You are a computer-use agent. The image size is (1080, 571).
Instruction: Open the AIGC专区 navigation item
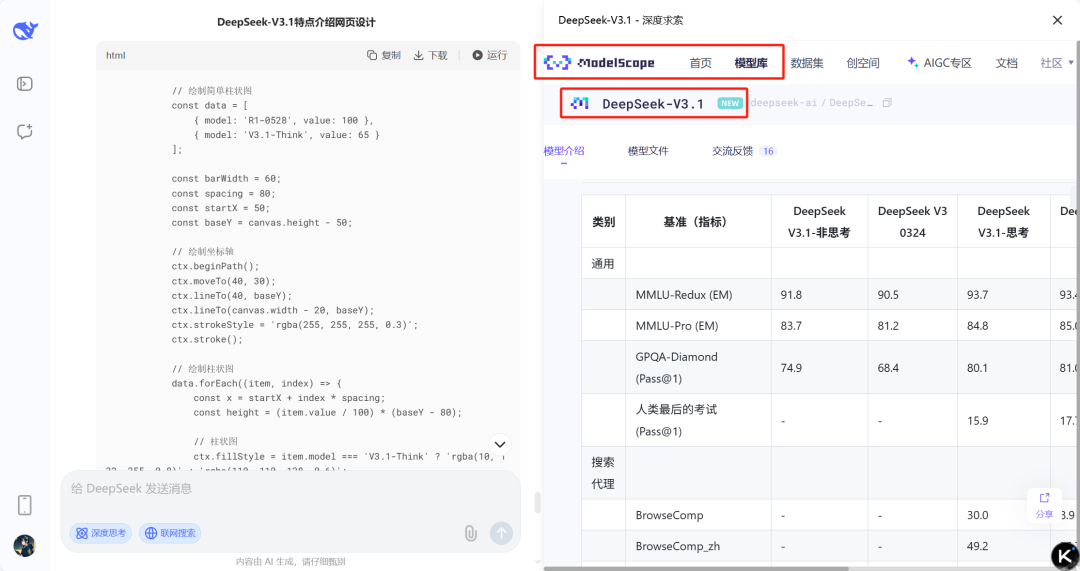click(x=939, y=63)
